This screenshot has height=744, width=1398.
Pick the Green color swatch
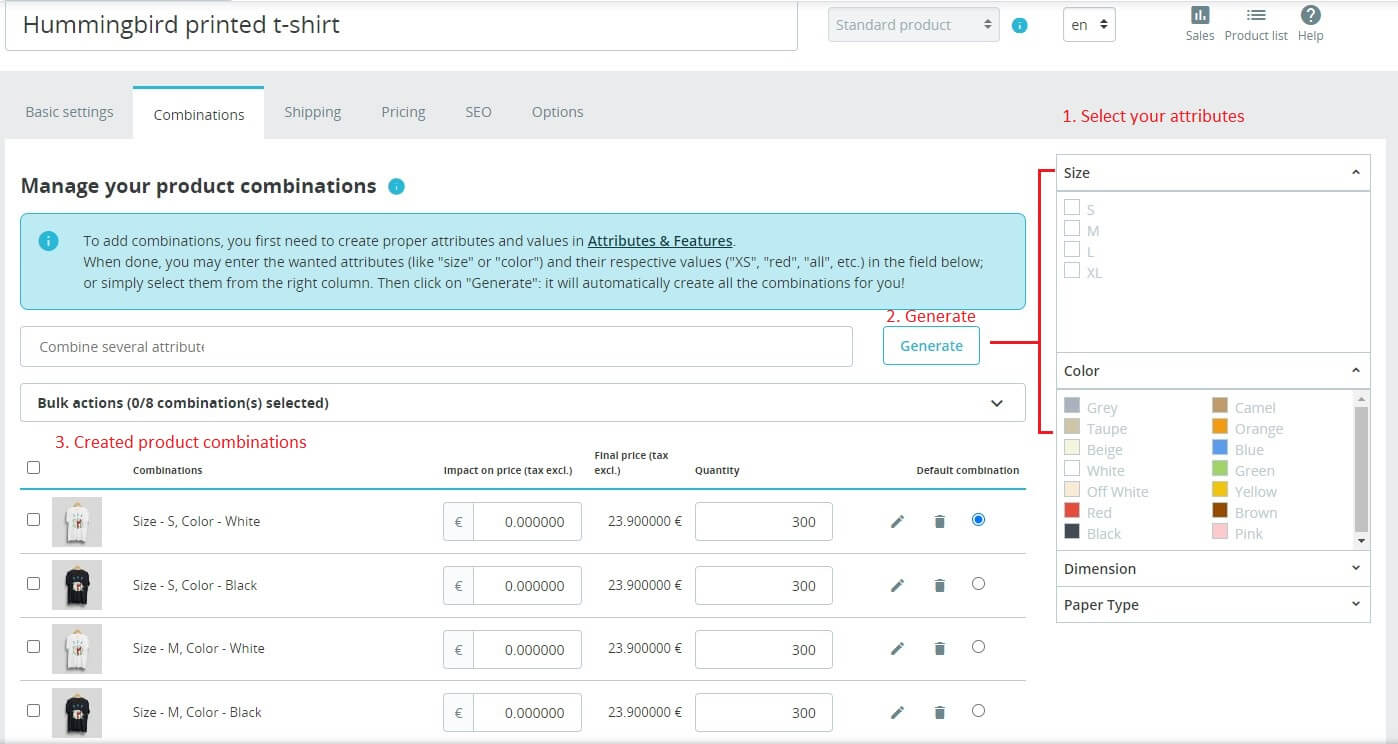point(1220,469)
